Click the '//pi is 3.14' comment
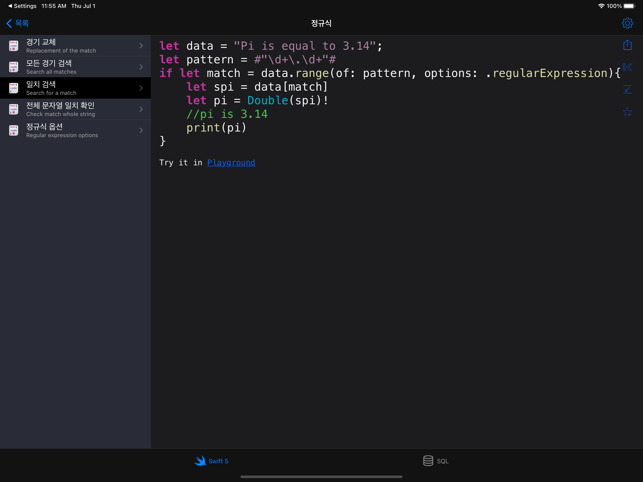 coord(227,114)
